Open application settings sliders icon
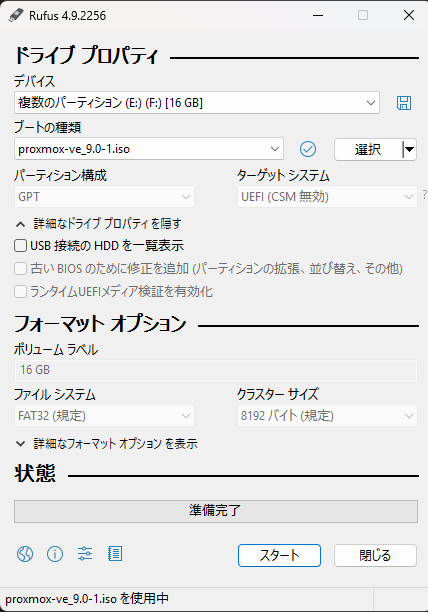This screenshot has width=428, height=612. (x=85, y=553)
